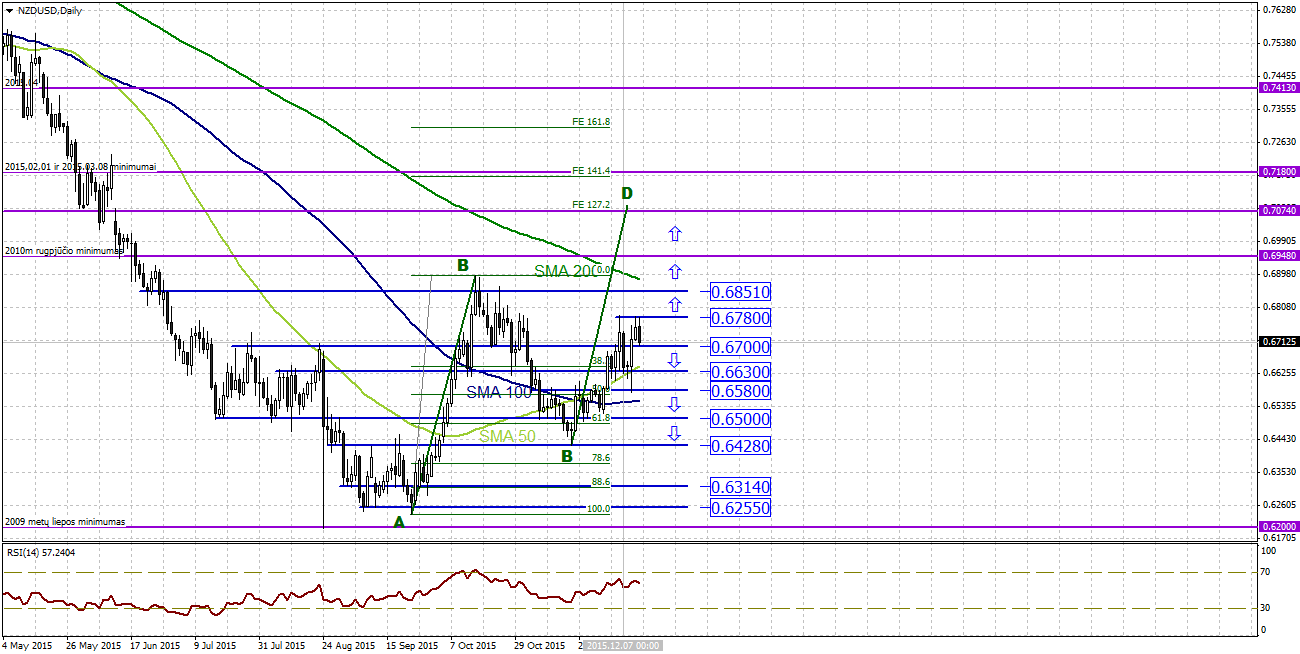Click the NZDUSD,Daily chart title
1300x654 pixels.
[50, 10]
